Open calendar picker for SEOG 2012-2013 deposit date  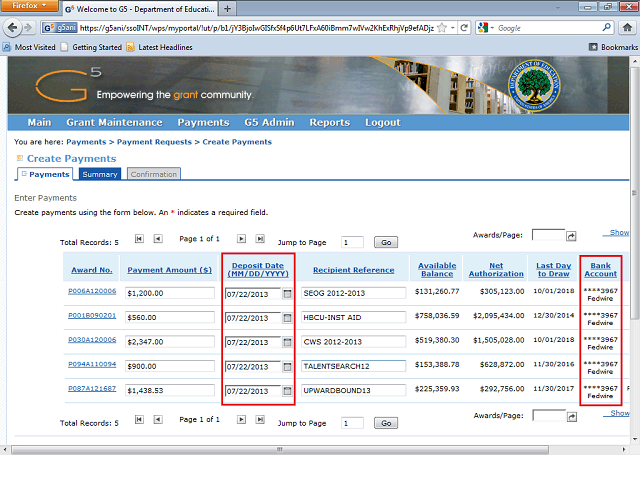coord(287,293)
